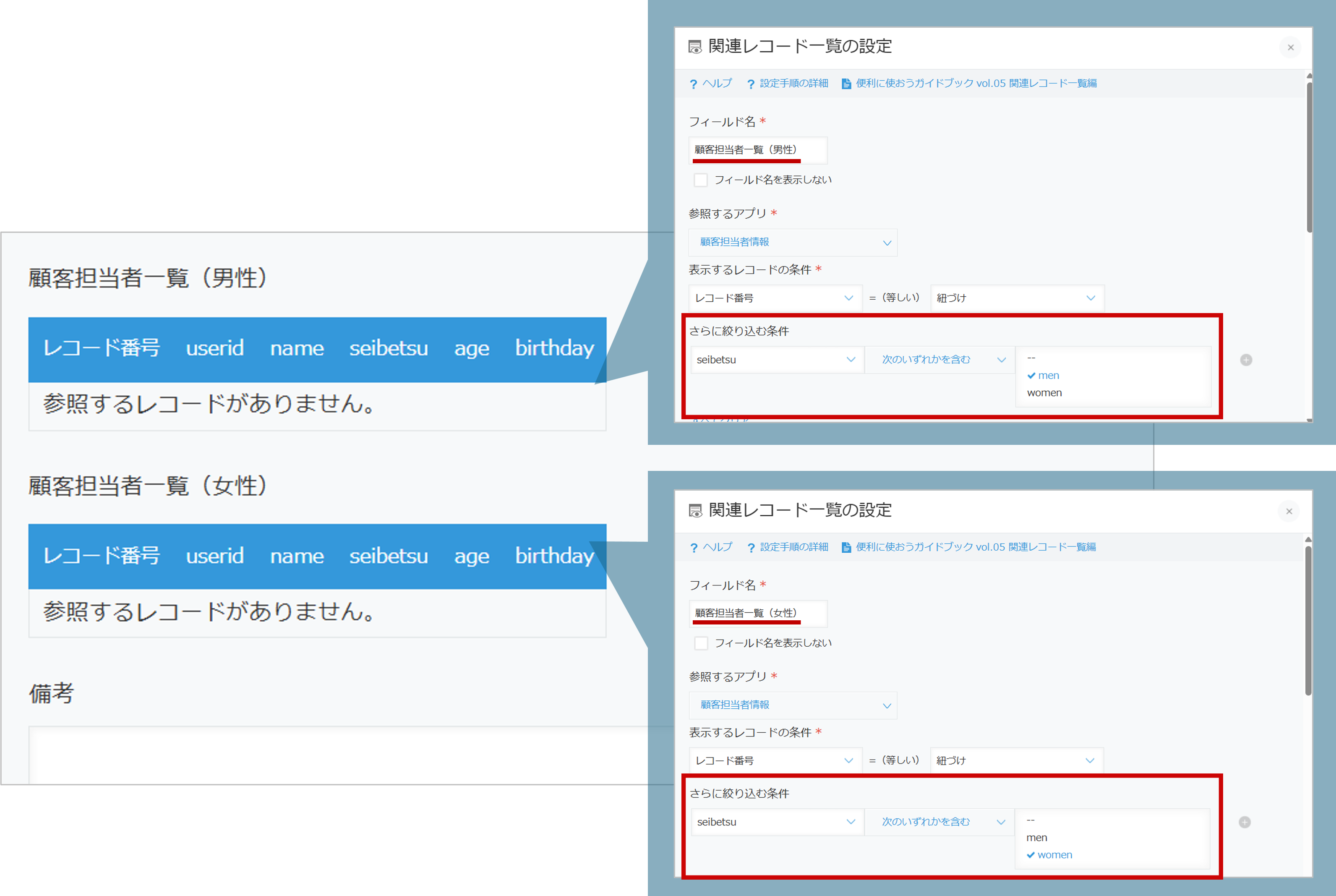Click the lower dialog's title icon

tap(695, 511)
